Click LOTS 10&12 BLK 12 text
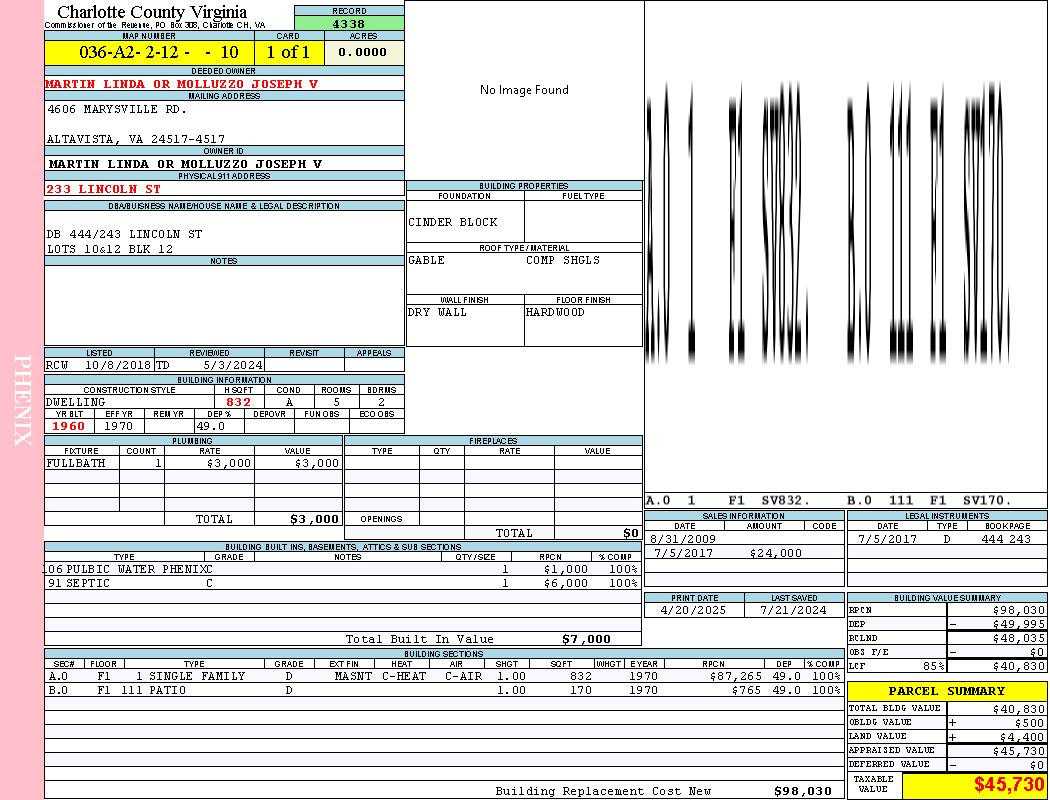Viewport: 1050px width, 800px height. pos(110,248)
